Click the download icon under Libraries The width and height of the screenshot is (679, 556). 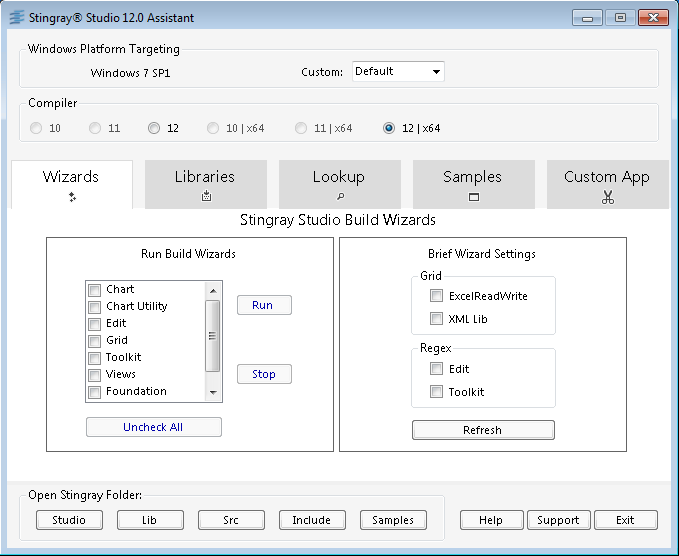pos(205,197)
